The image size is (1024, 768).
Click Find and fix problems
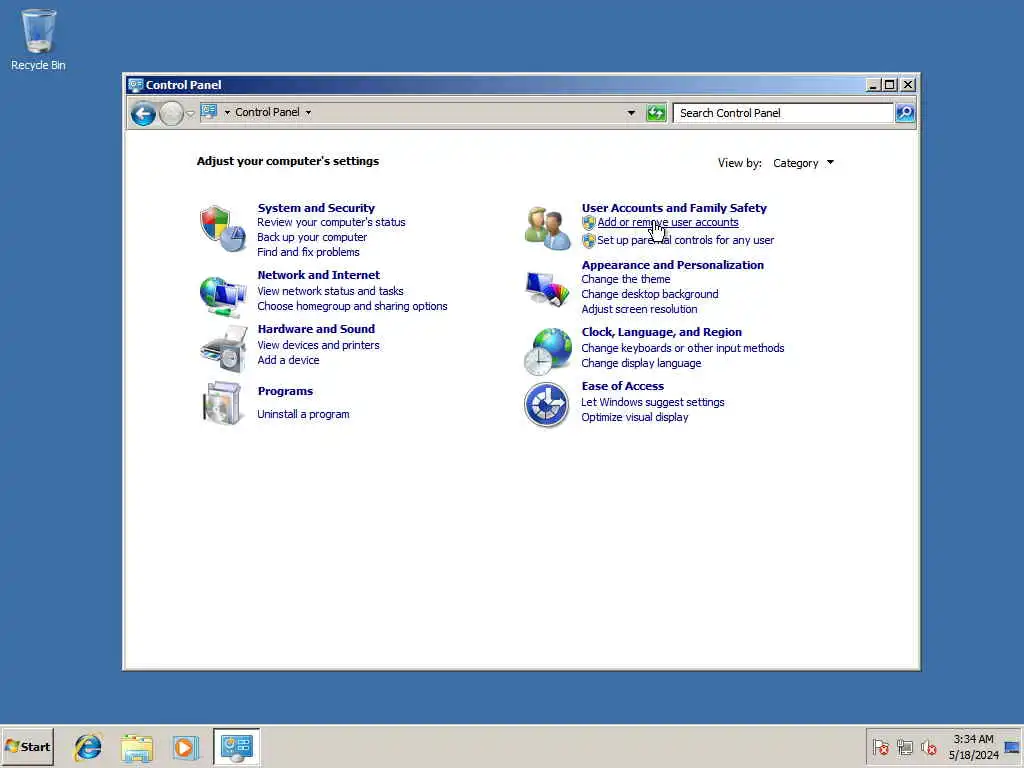(x=308, y=252)
